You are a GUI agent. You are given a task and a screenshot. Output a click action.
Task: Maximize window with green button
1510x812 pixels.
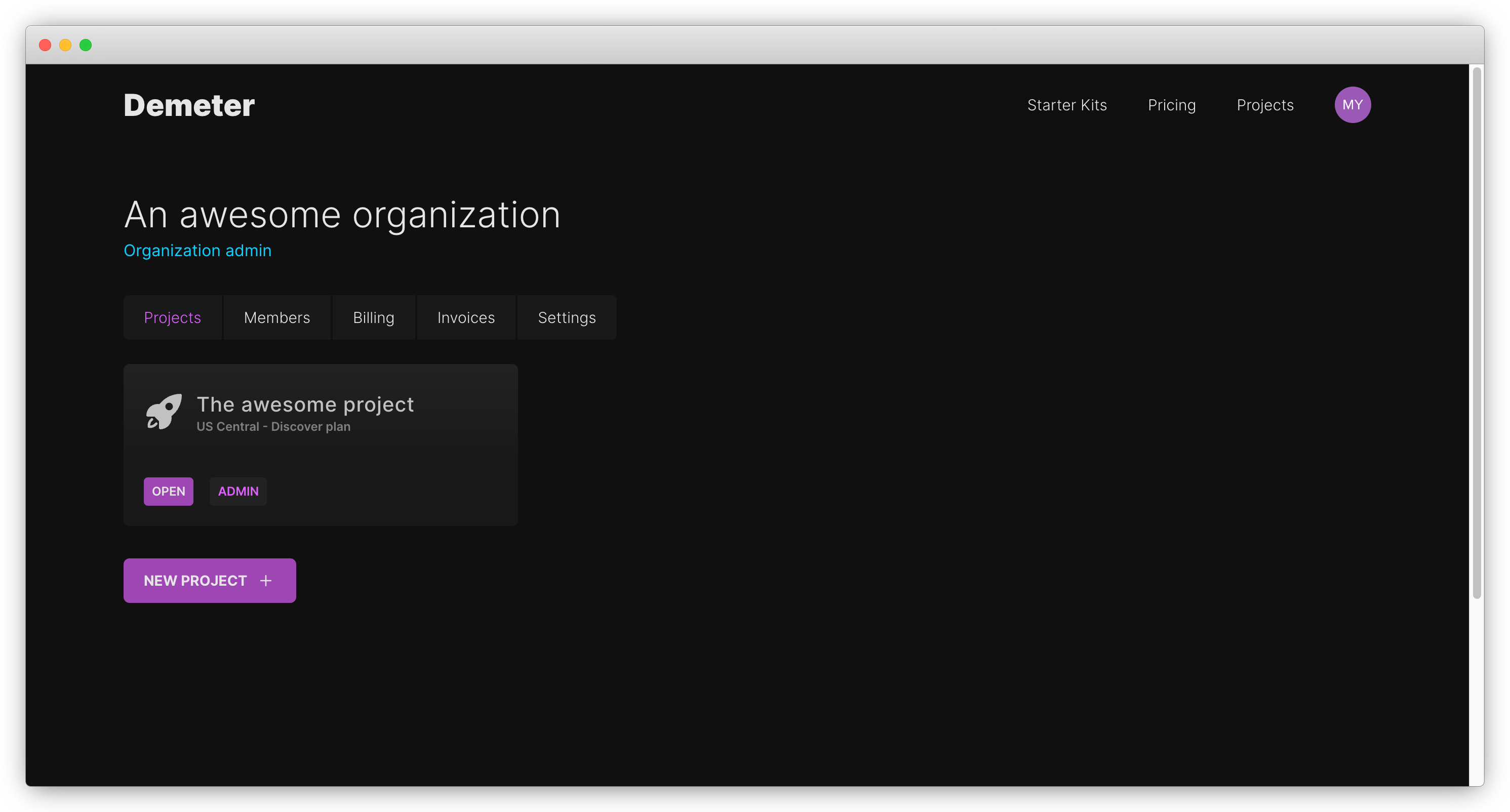pyautogui.click(x=86, y=45)
